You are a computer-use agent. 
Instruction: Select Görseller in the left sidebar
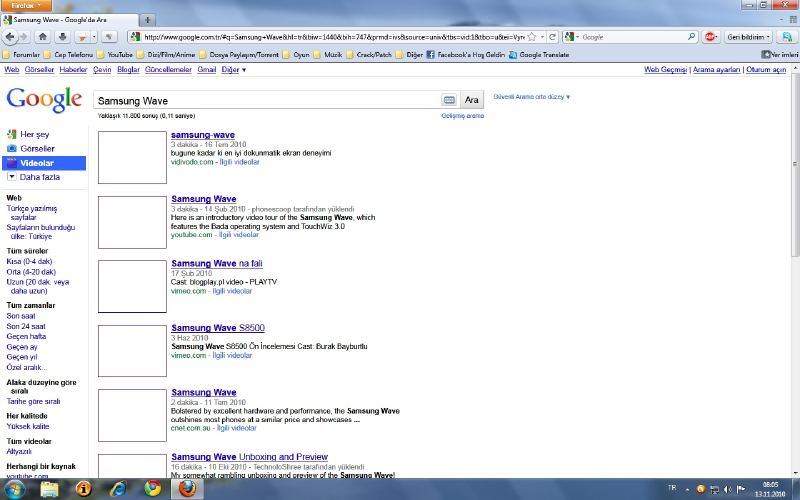pos(37,148)
